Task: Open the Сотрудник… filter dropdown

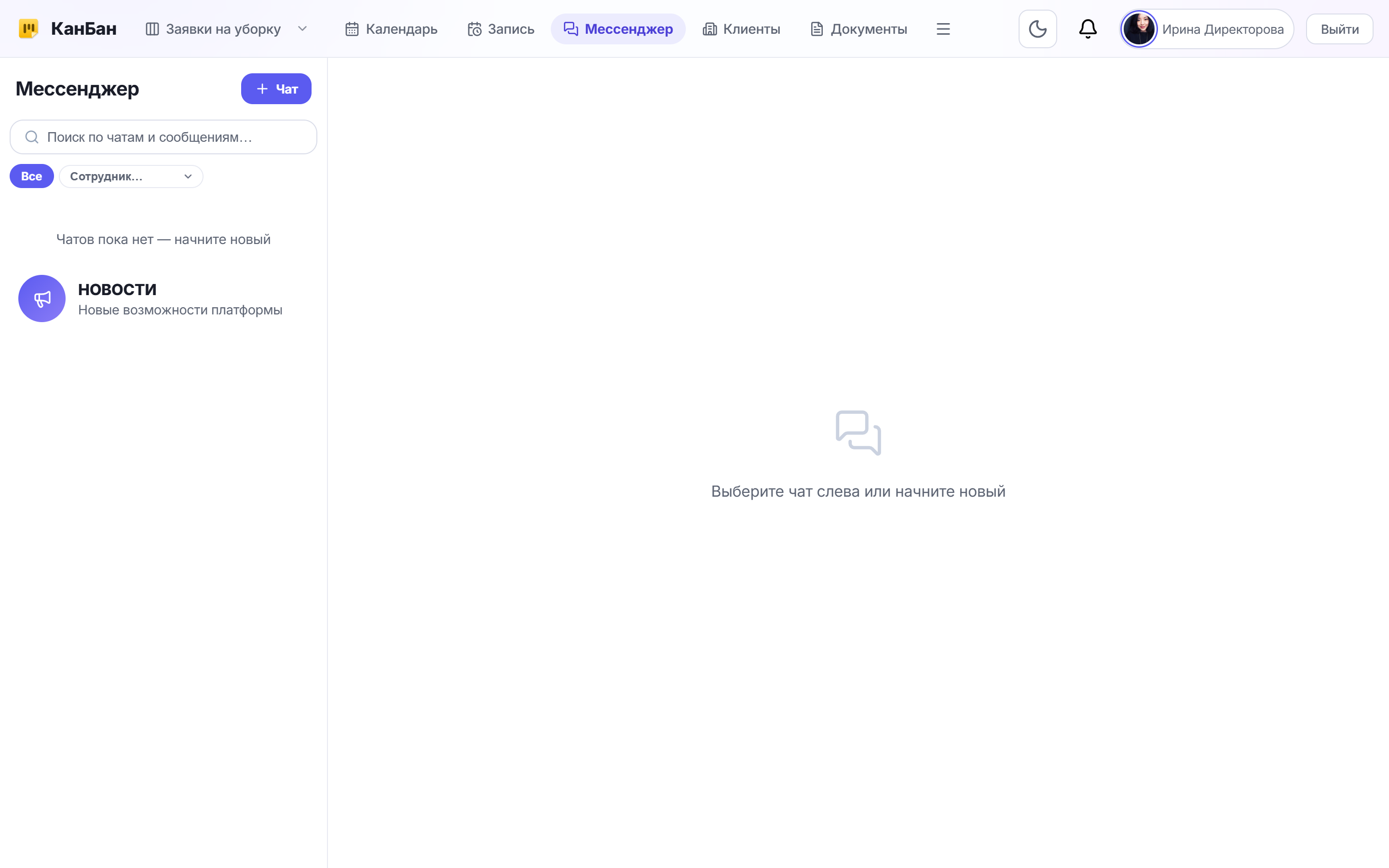Action: point(131,176)
